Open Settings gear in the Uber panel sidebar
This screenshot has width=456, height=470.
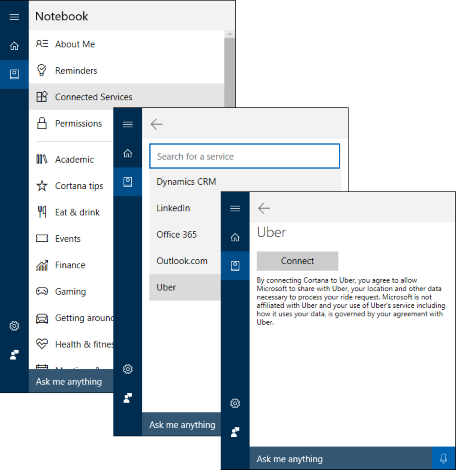tap(235, 403)
